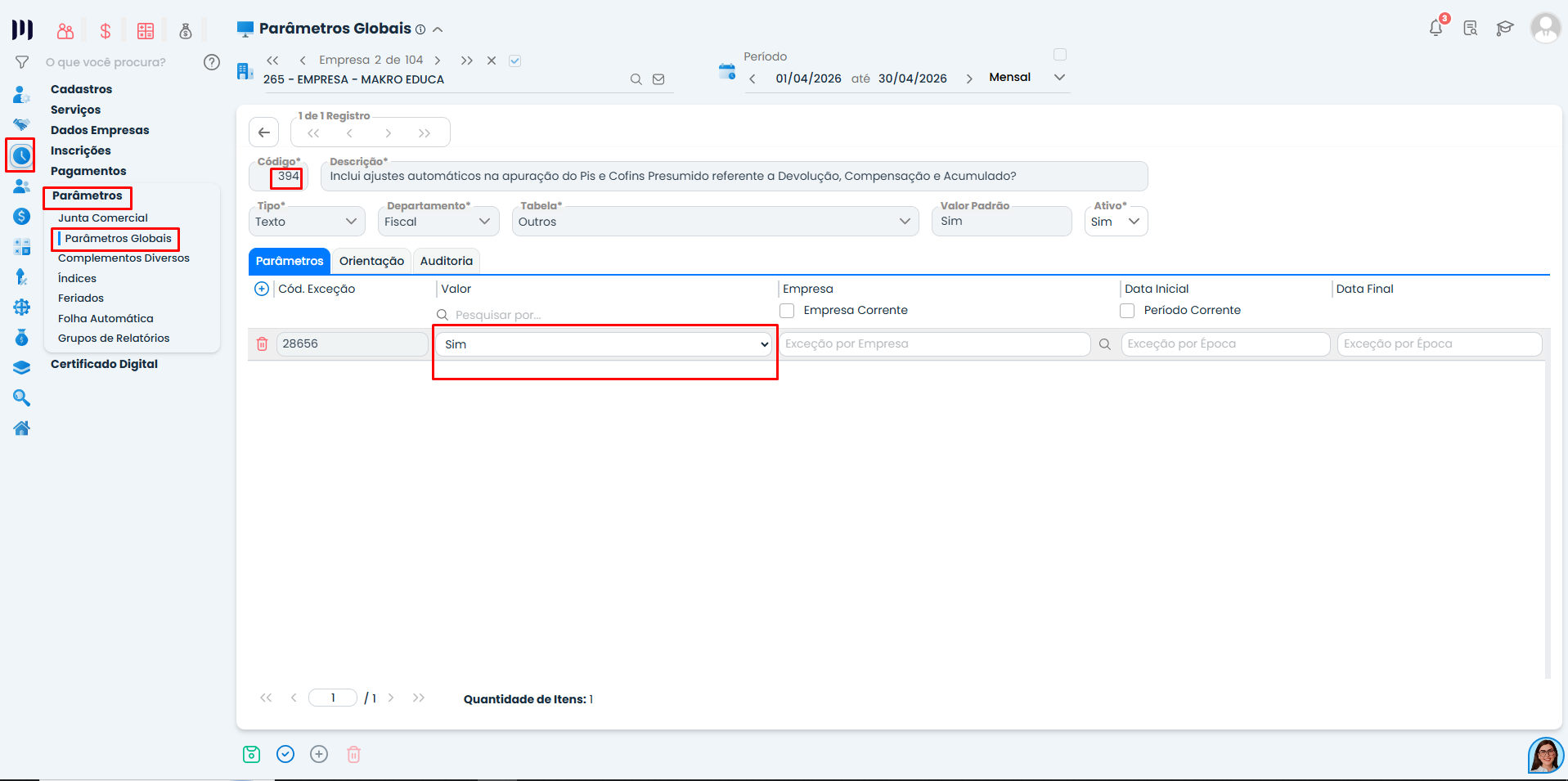
Task: Open Dados Empresas menu
Action: [x=100, y=130]
